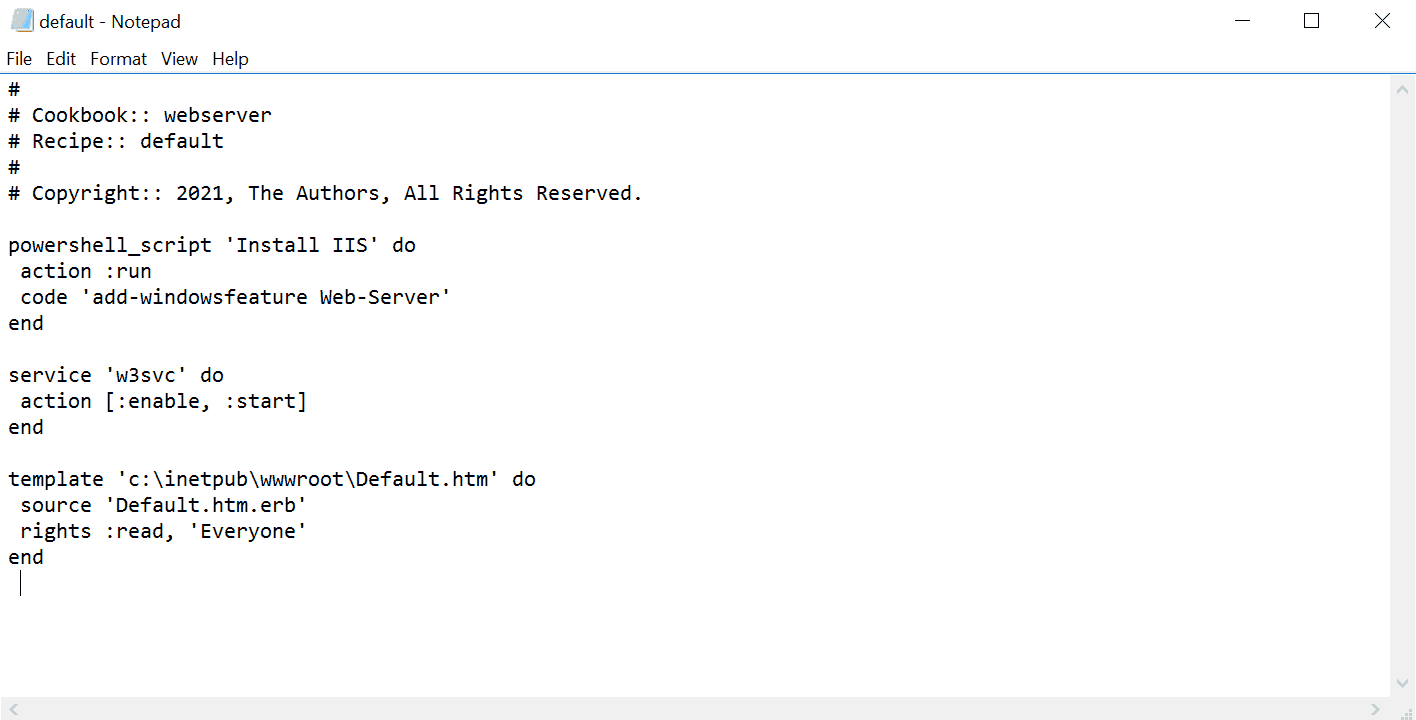Click on 'action :run' line
The image size is (1416, 720).
(x=86, y=271)
